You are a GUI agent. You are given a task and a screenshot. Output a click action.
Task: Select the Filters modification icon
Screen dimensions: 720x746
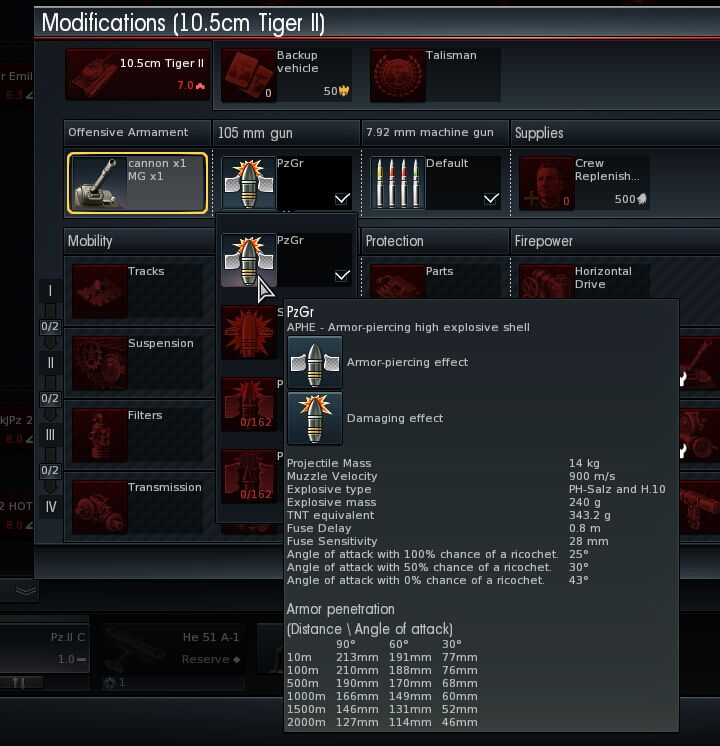(100, 435)
